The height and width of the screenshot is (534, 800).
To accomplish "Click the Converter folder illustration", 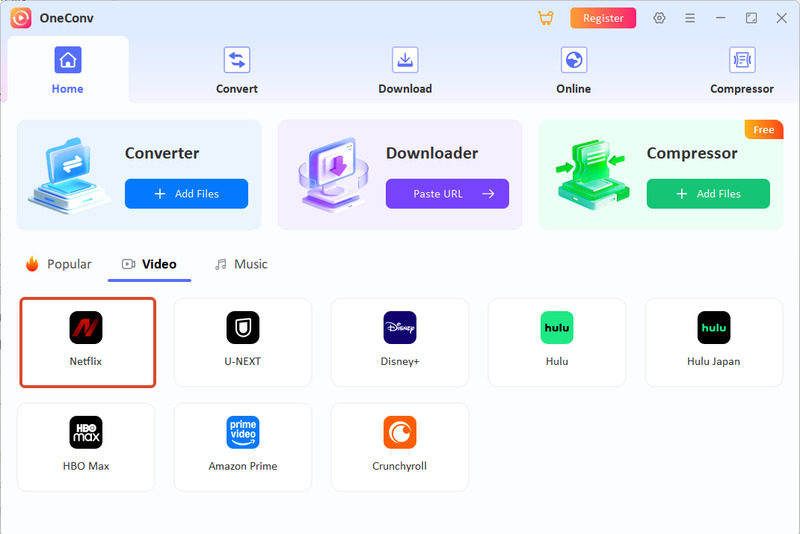I will [x=69, y=175].
